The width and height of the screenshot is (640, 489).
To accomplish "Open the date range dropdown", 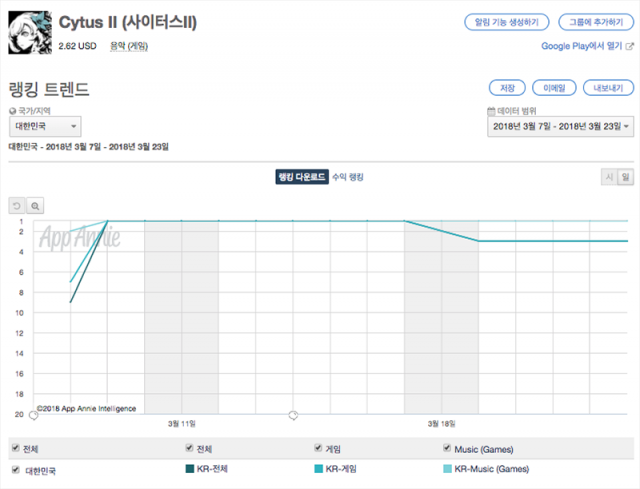I will click(x=560, y=127).
